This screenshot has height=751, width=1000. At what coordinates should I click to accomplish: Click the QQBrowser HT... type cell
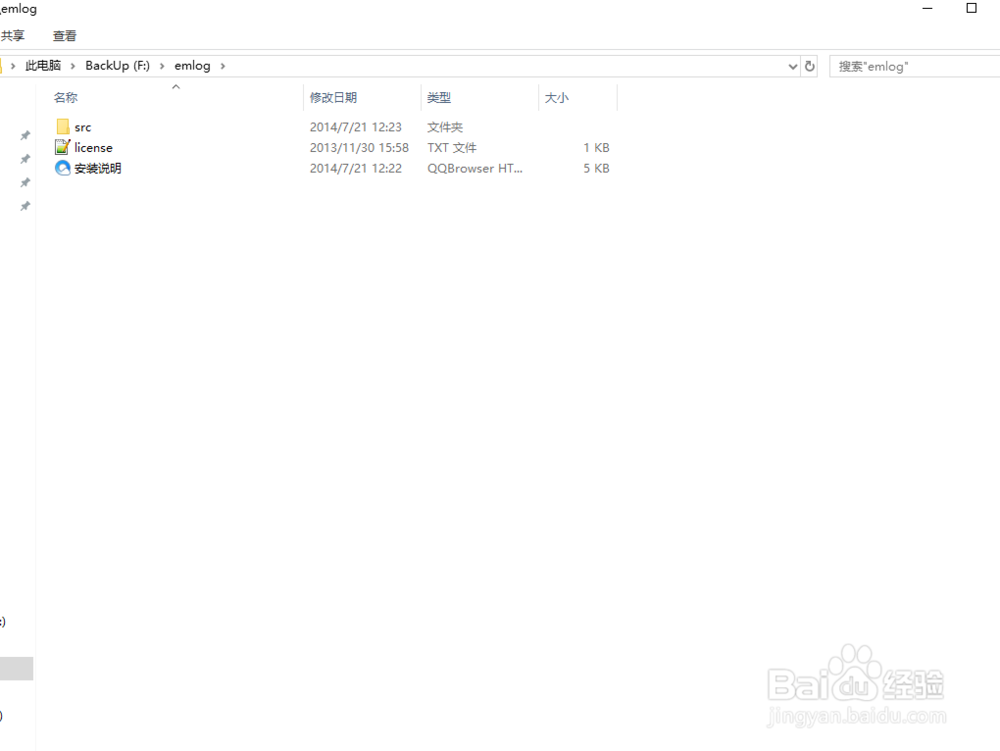(x=474, y=168)
